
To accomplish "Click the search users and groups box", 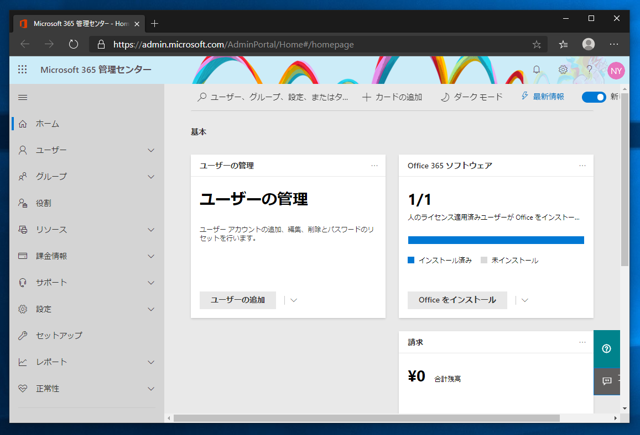I will point(273,97).
